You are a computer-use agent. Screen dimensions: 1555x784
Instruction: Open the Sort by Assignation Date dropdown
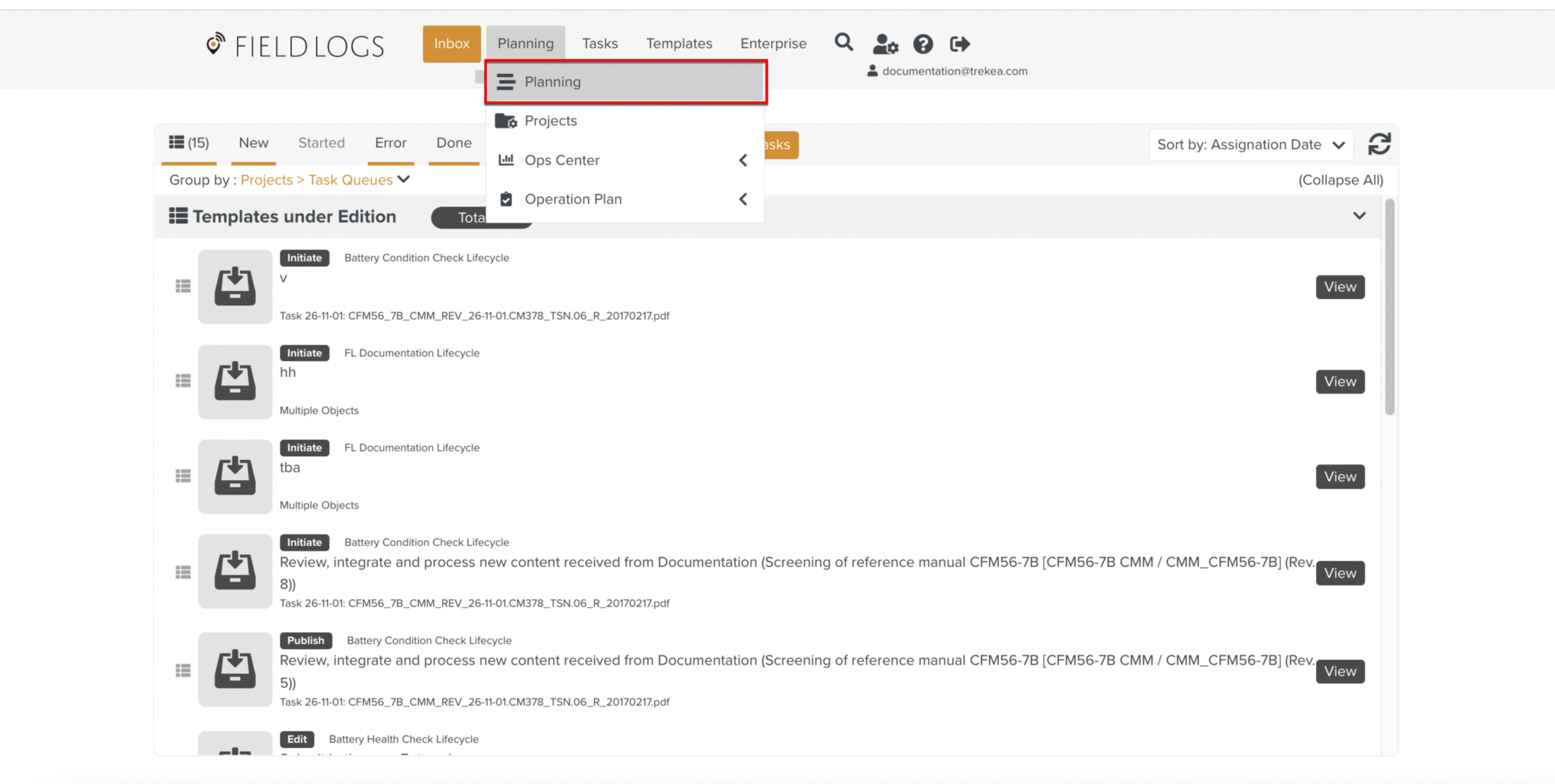1250,145
